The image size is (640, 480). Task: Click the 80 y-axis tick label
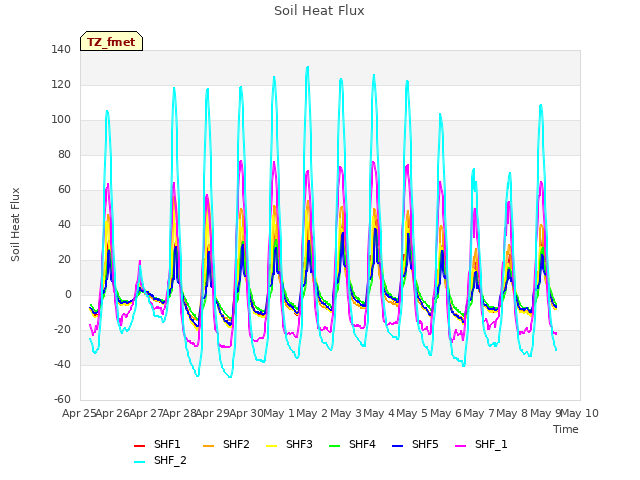pyautogui.click(x=64, y=155)
